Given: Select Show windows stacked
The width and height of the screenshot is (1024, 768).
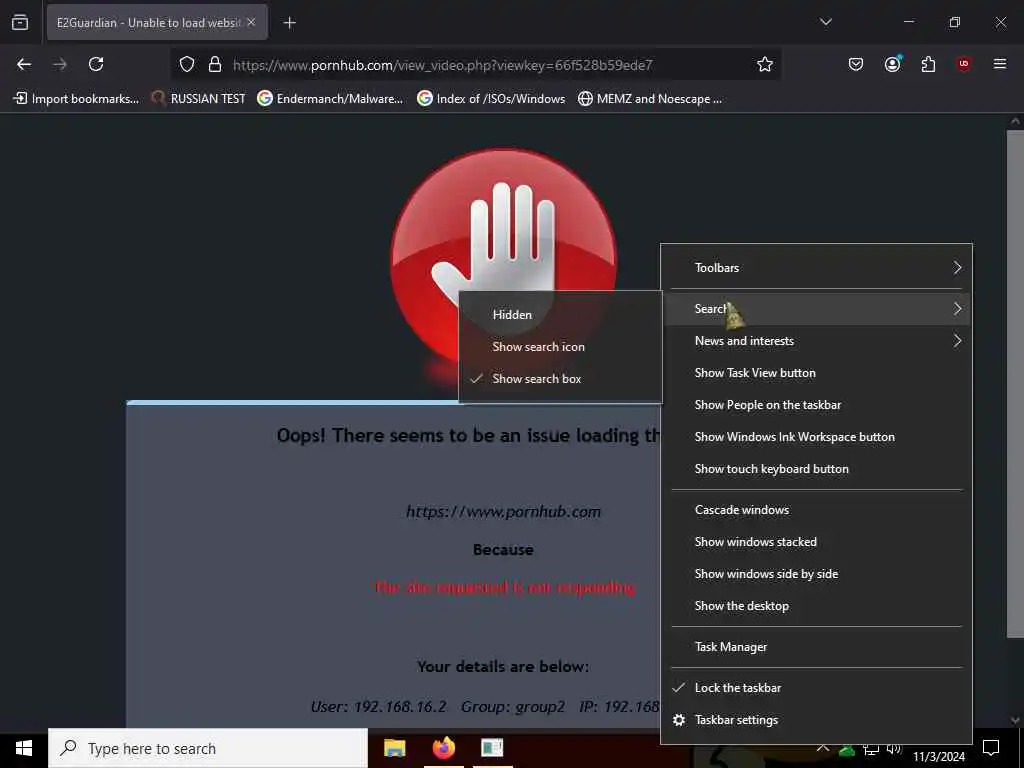Looking at the screenshot, I should (x=816, y=542).
